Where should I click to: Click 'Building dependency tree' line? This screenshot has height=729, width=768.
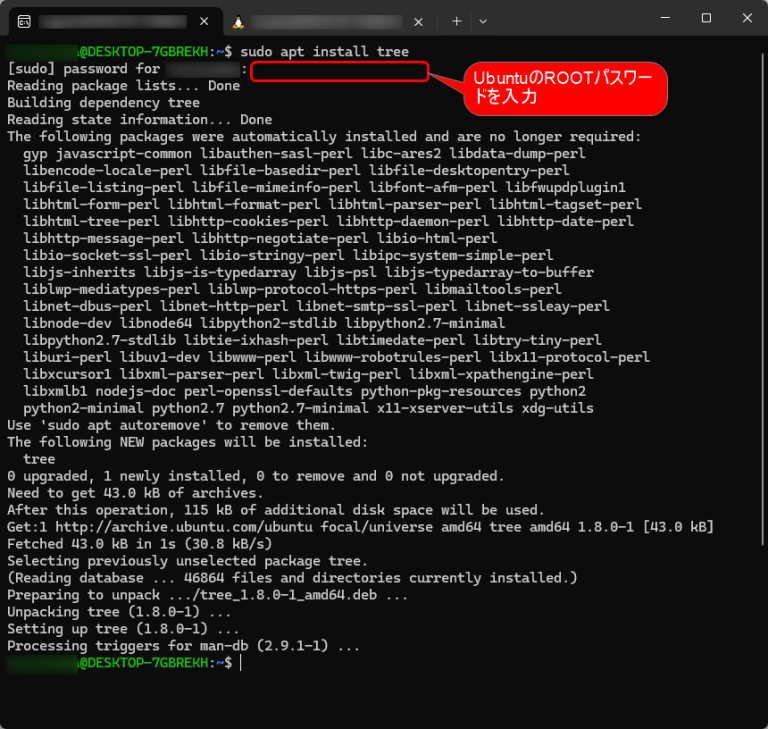coord(103,103)
